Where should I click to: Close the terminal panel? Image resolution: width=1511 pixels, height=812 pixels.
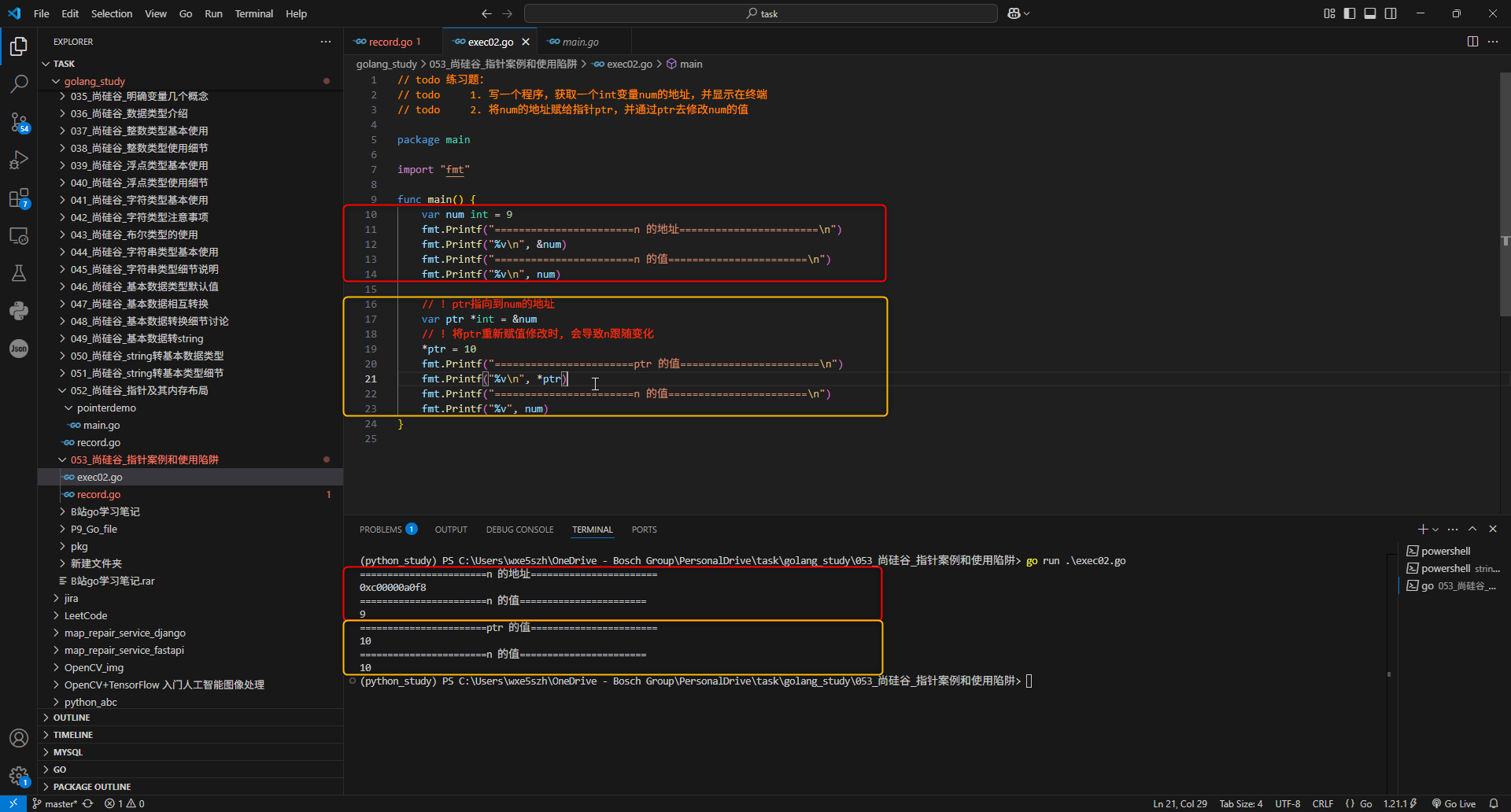(x=1493, y=530)
